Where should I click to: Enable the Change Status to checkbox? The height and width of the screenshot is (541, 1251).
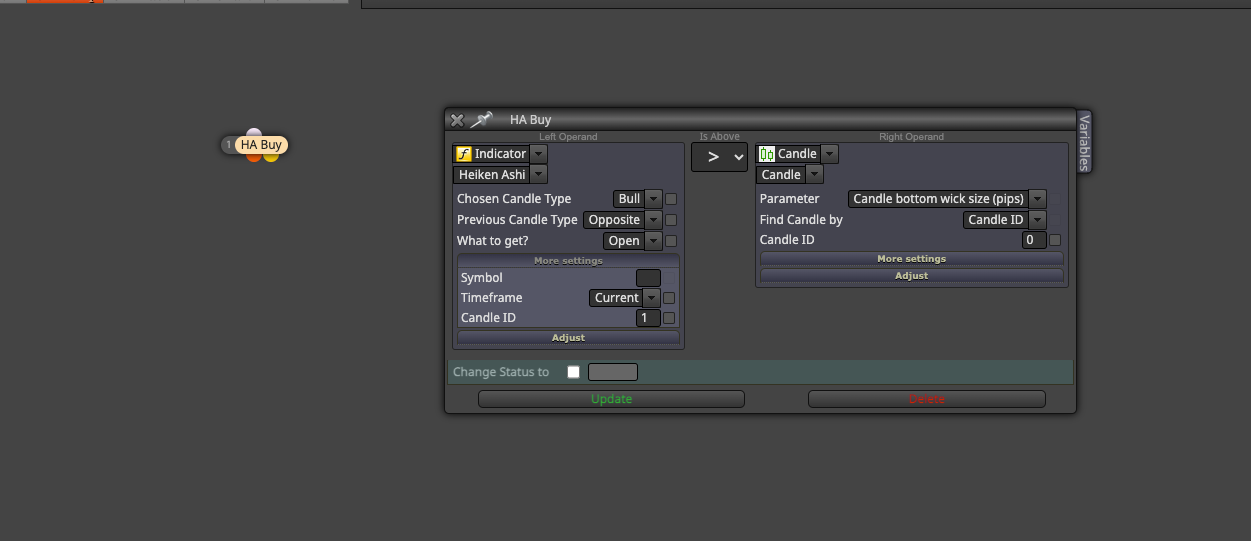point(573,372)
